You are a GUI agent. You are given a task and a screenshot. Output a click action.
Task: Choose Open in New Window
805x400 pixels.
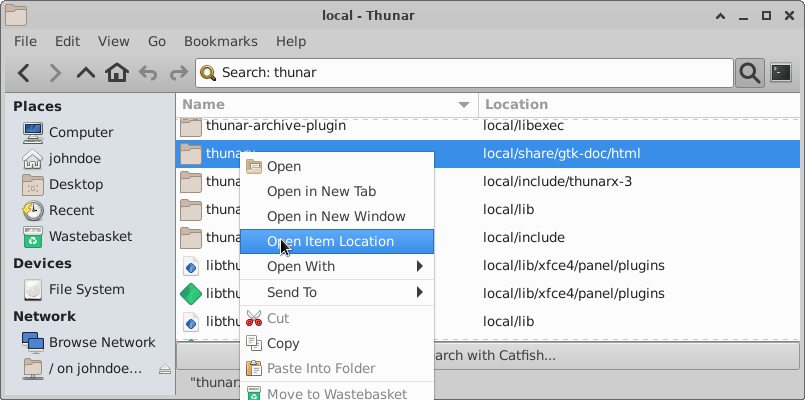[337, 217]
